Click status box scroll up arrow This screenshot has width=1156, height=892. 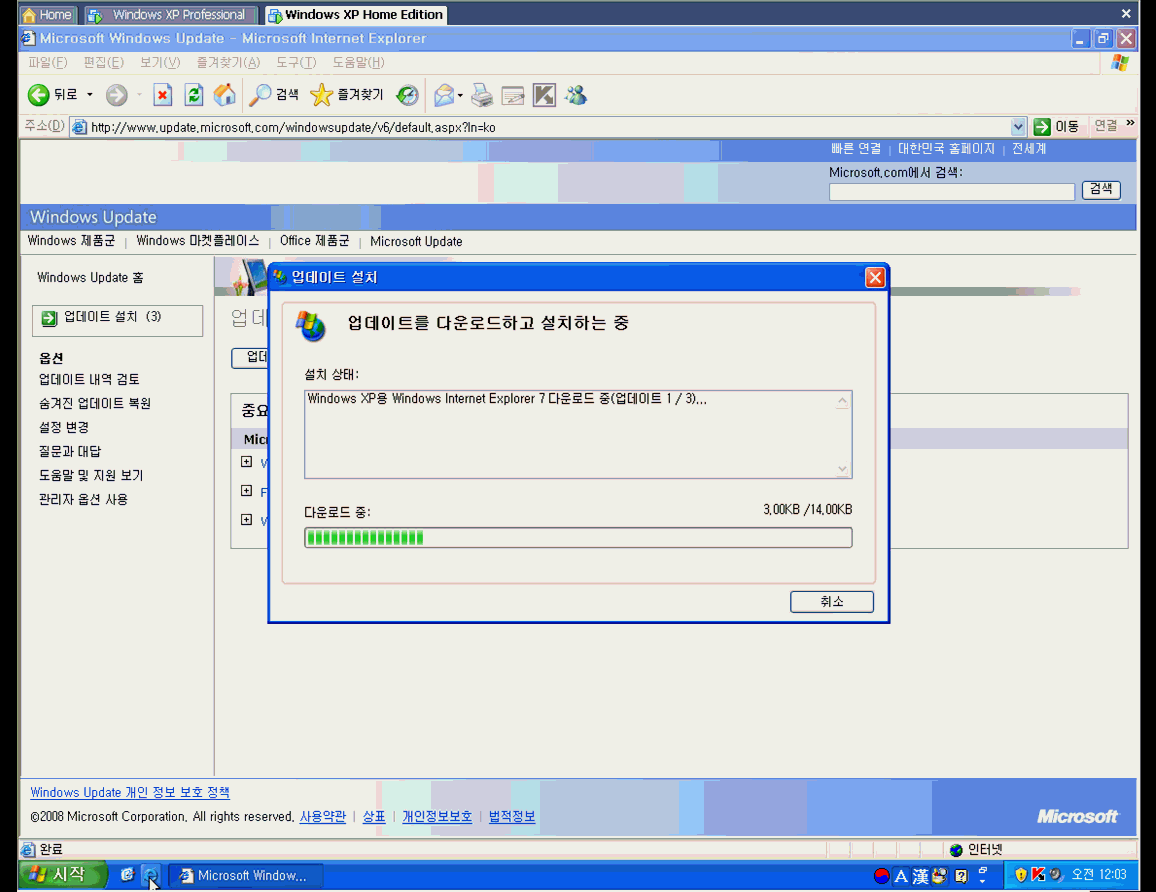842,402
